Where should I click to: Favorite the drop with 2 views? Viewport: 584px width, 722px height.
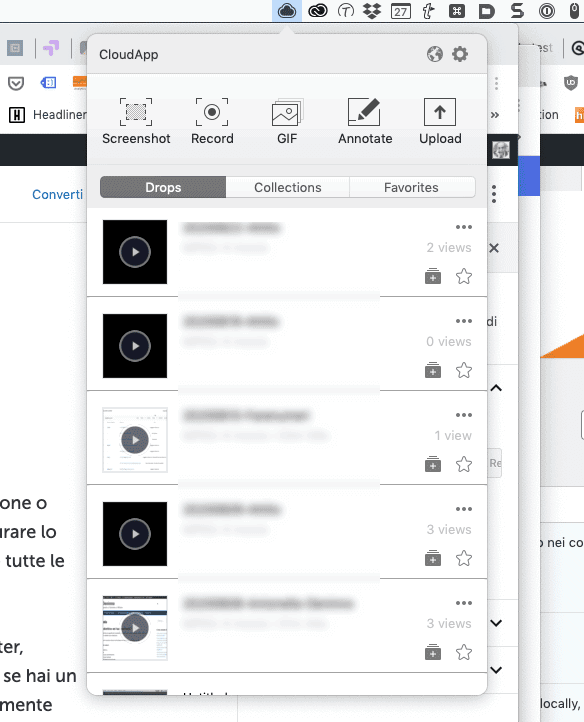pyautogui.click(x=464, y=276)
